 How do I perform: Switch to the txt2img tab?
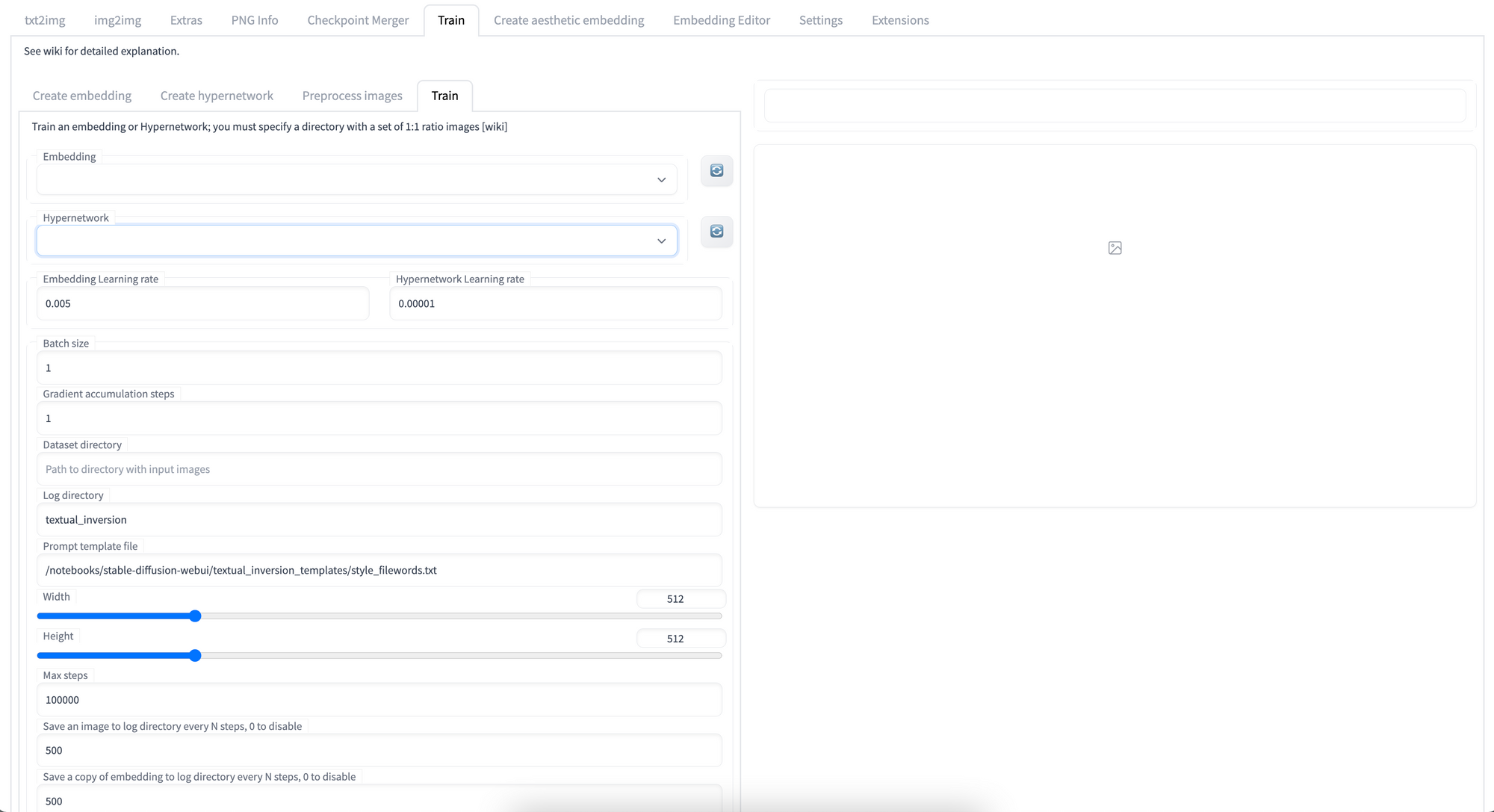click(45, 20)
